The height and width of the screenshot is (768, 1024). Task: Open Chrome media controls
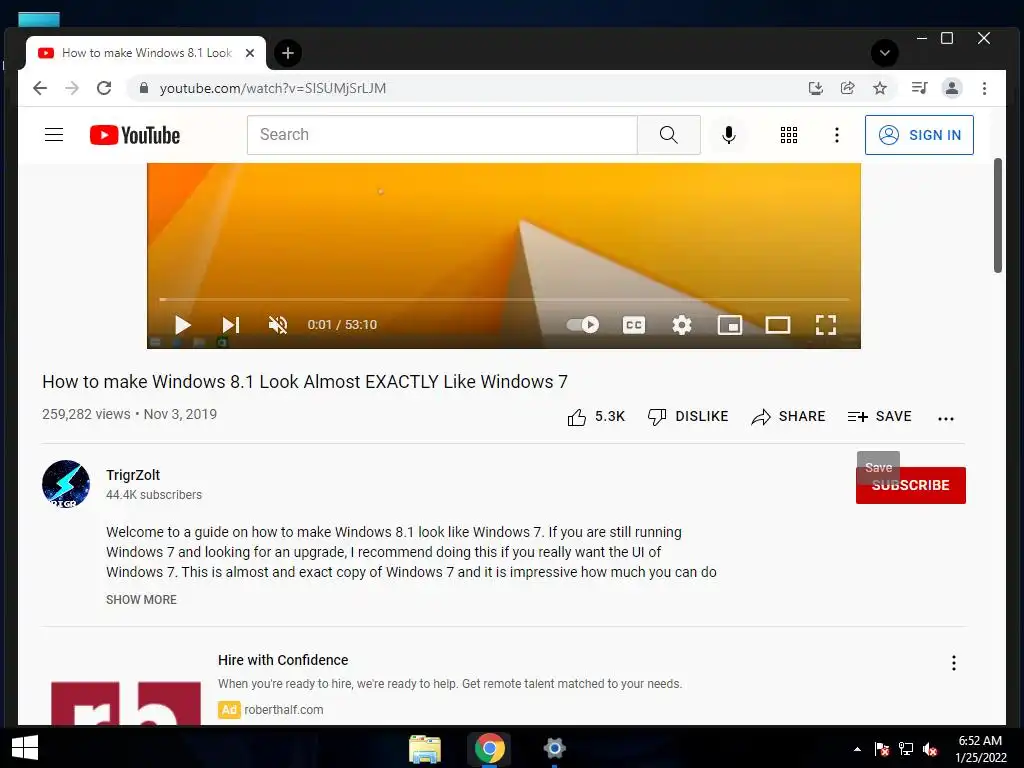[920, 88]
